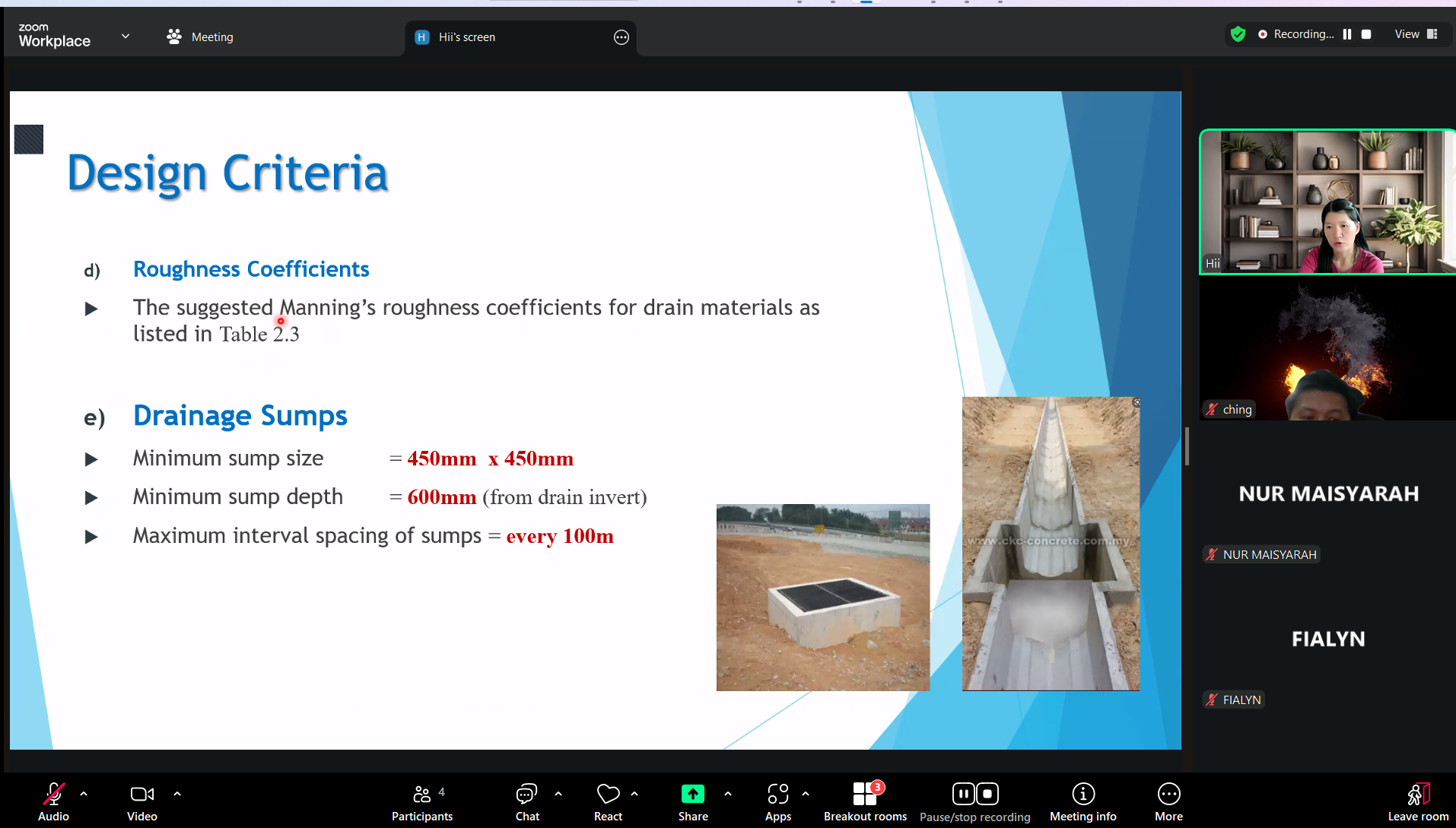Select the Hii's screen tab
This screenshot has width=1456, height=828.
click(x=466, y=37)
